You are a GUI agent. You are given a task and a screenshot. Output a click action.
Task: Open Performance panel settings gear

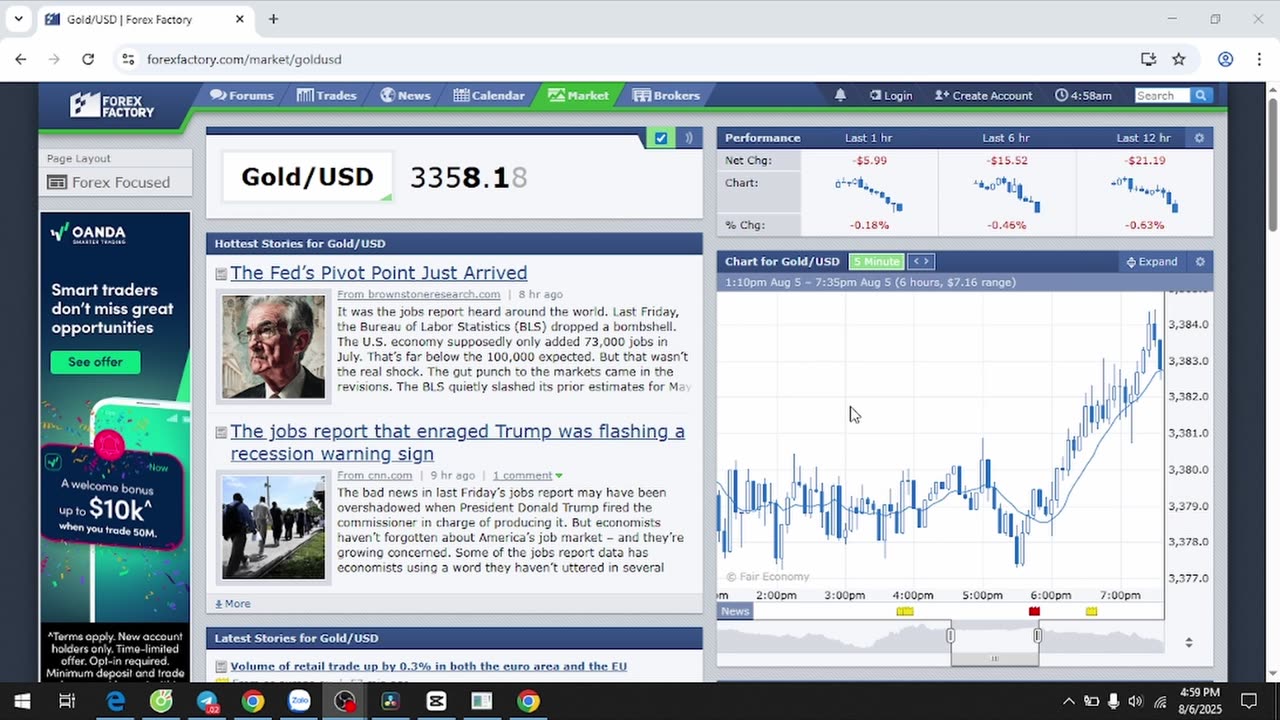[1199, 138]
